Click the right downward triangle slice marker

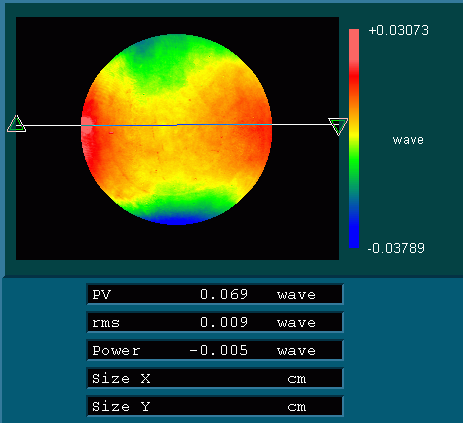point(338,126)
